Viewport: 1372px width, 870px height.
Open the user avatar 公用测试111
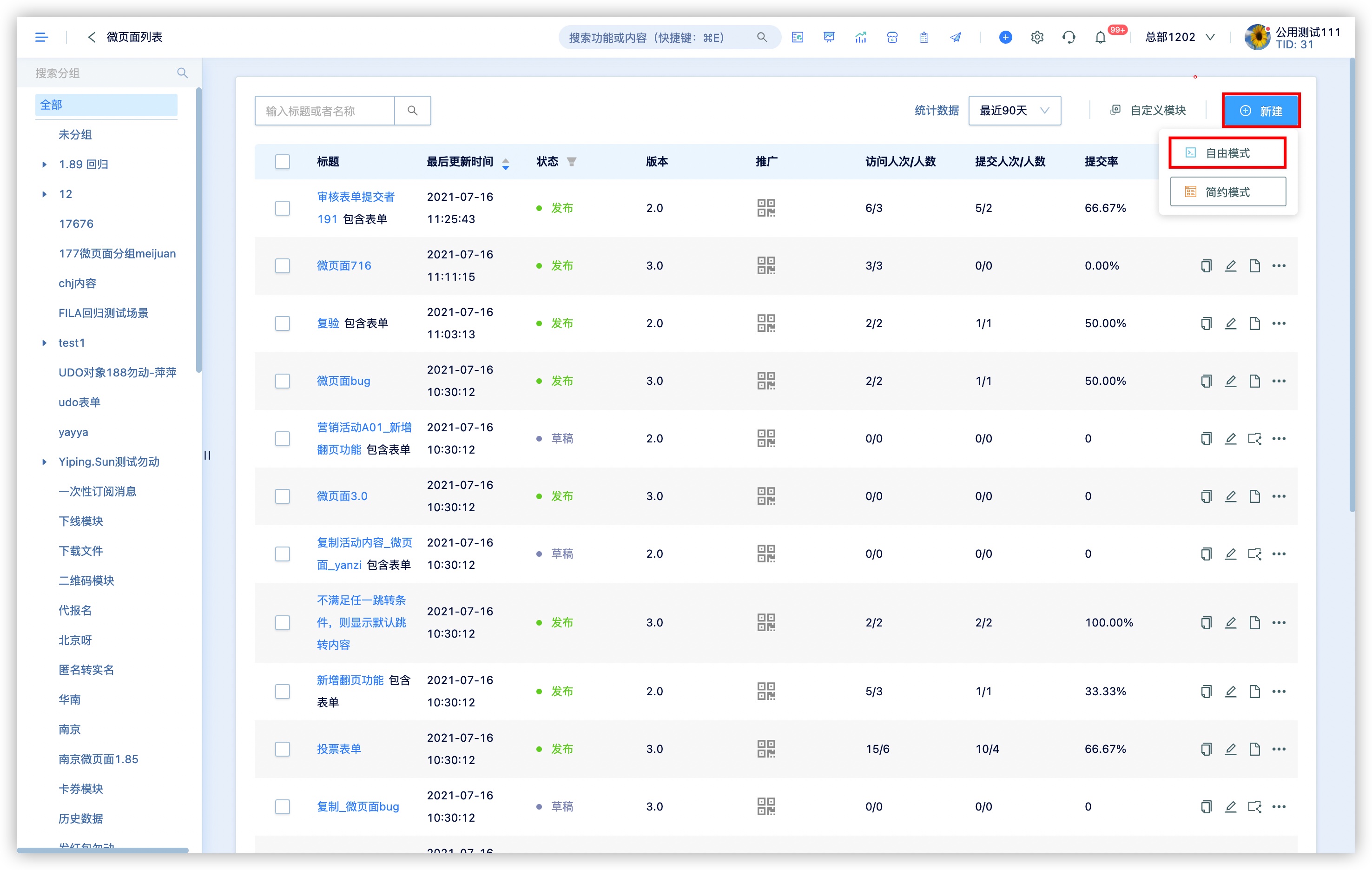tap(1257, 38)
